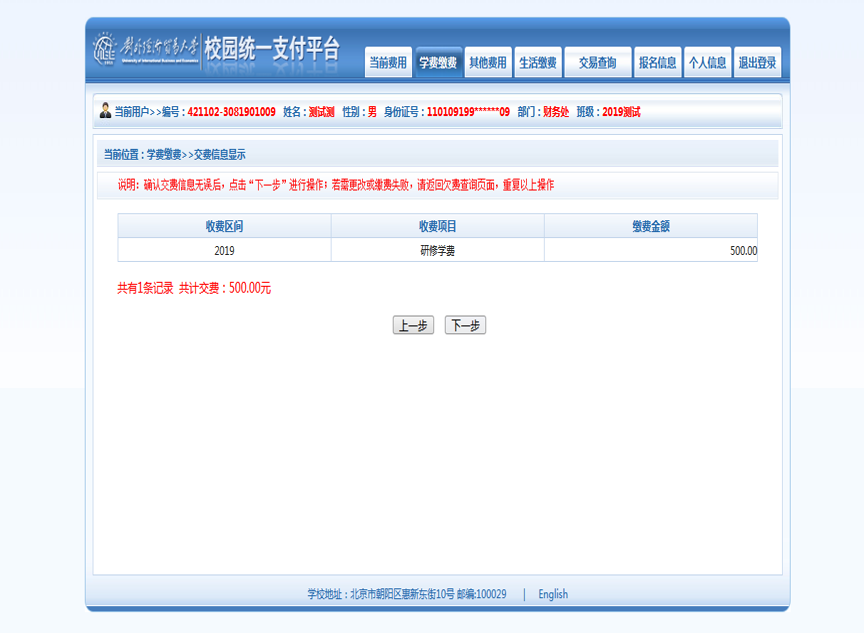
Task: Click the 2019 table cell
Action: click(224, 251)
